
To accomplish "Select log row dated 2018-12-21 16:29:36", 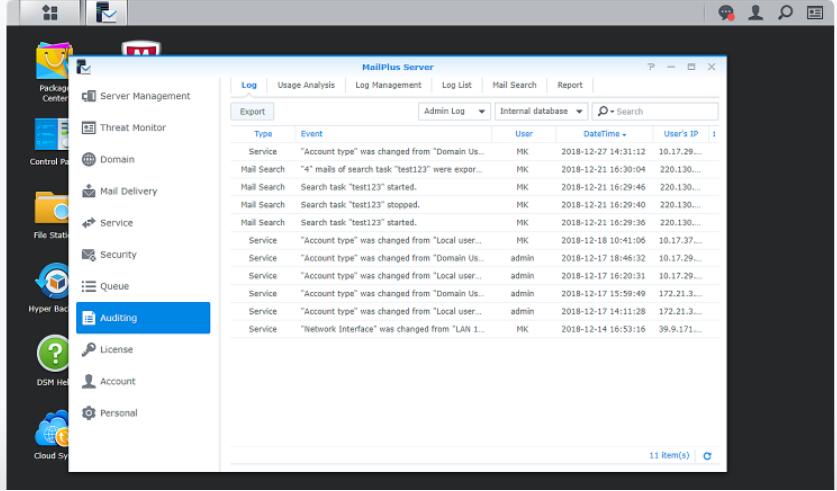I will coord(475,223).
